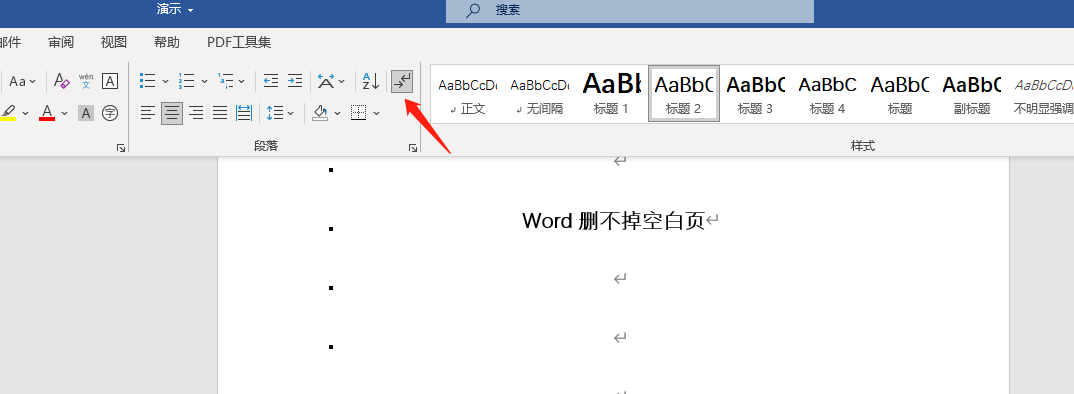This screenshot has height=394, width=1074.
Task: Expand the multilevel list dropdown
Action: point(242,82)
